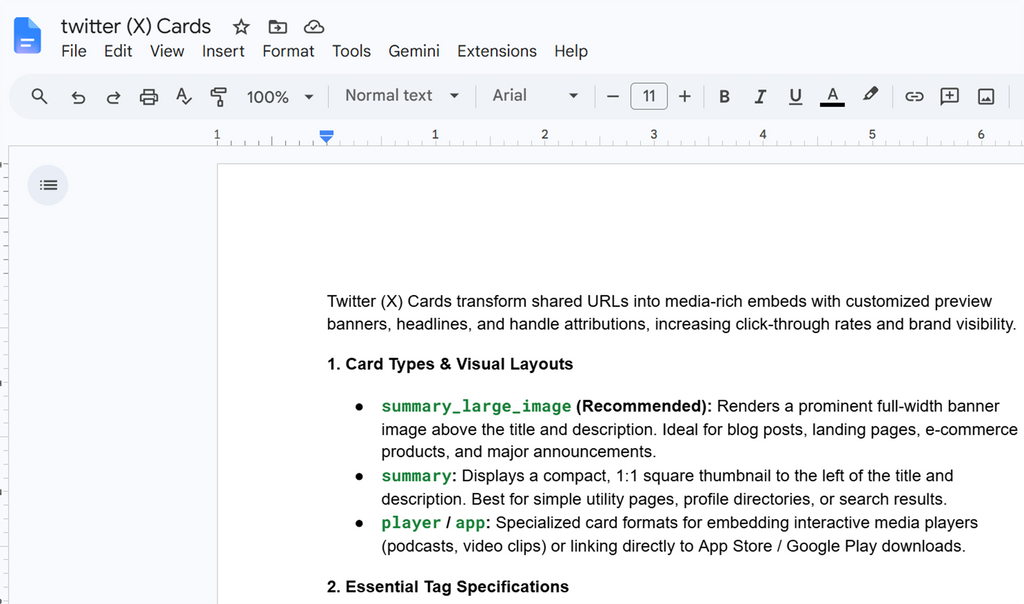Click the green 'summary' code text in second bullet
This screenshot has width=1024, height=604.
(416, 476)
